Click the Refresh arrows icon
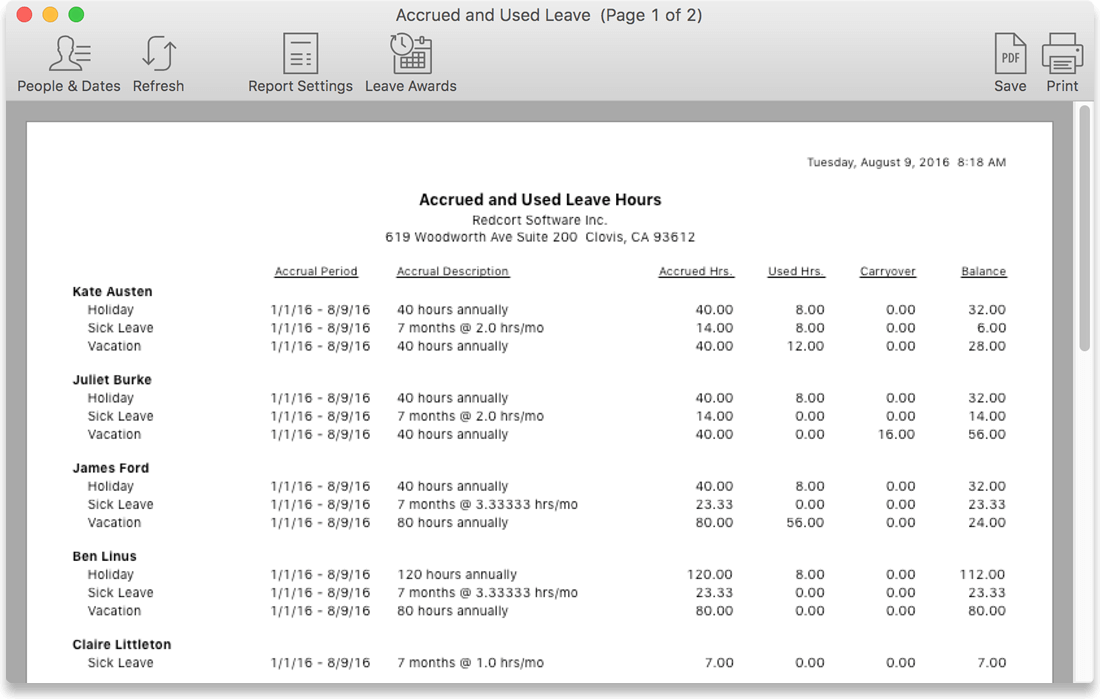The height and width of the screenshot is (699, 1100). point(159,53)
